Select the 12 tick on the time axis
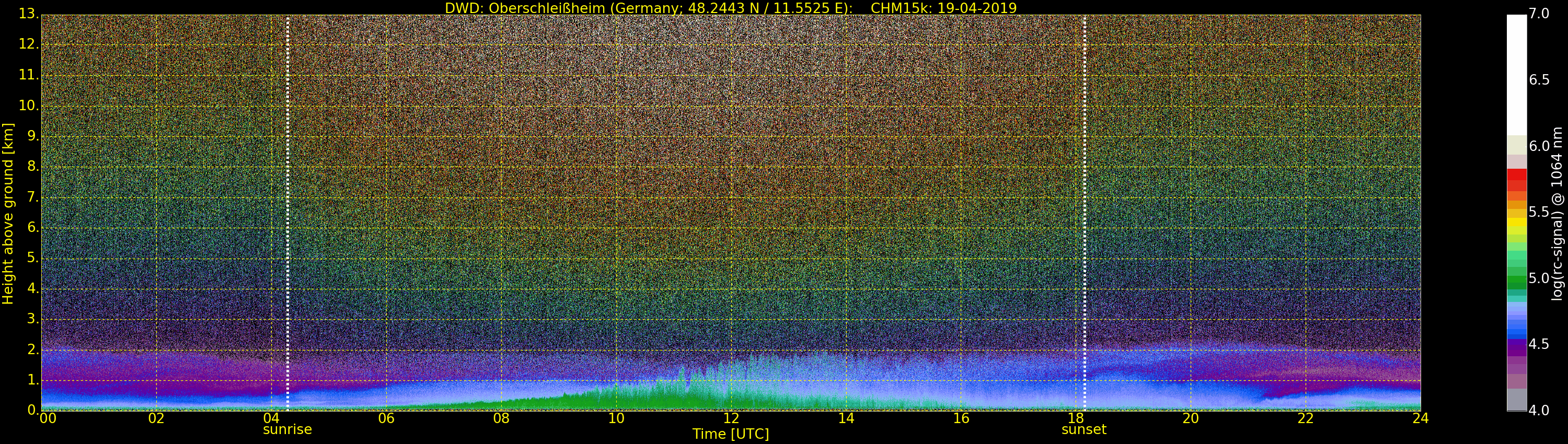This screenshot has height=444, width=1568. click(x=731, y=418)
